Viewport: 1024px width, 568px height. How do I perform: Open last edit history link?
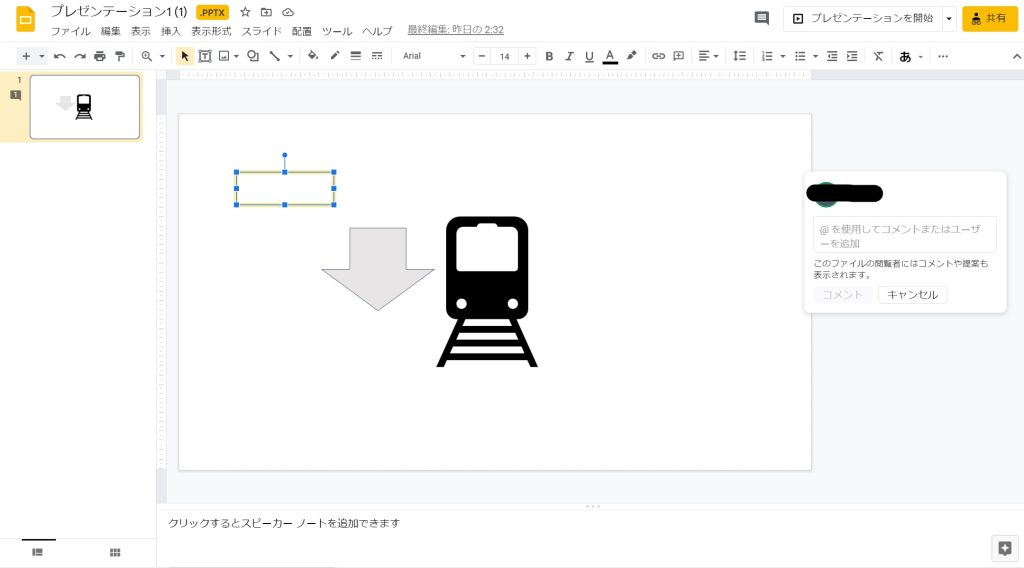[455, 29]
